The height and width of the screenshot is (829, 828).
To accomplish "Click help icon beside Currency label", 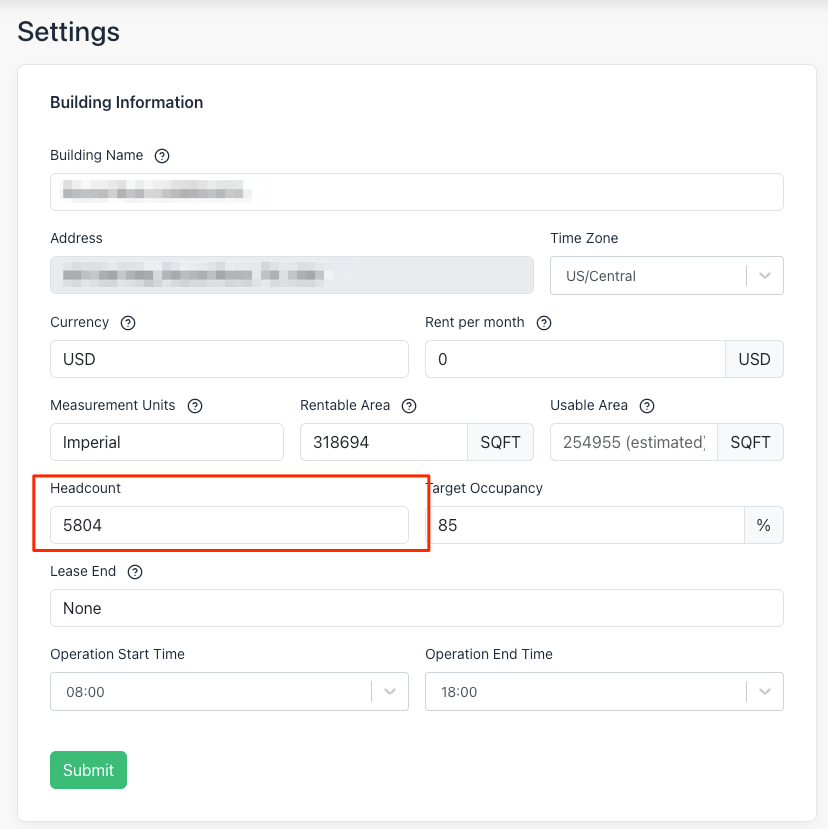I will point(128,323).
